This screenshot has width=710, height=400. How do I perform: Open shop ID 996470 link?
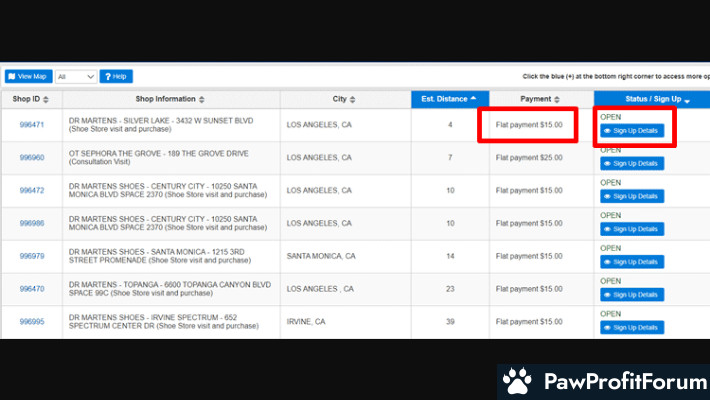tap(32, 289)
